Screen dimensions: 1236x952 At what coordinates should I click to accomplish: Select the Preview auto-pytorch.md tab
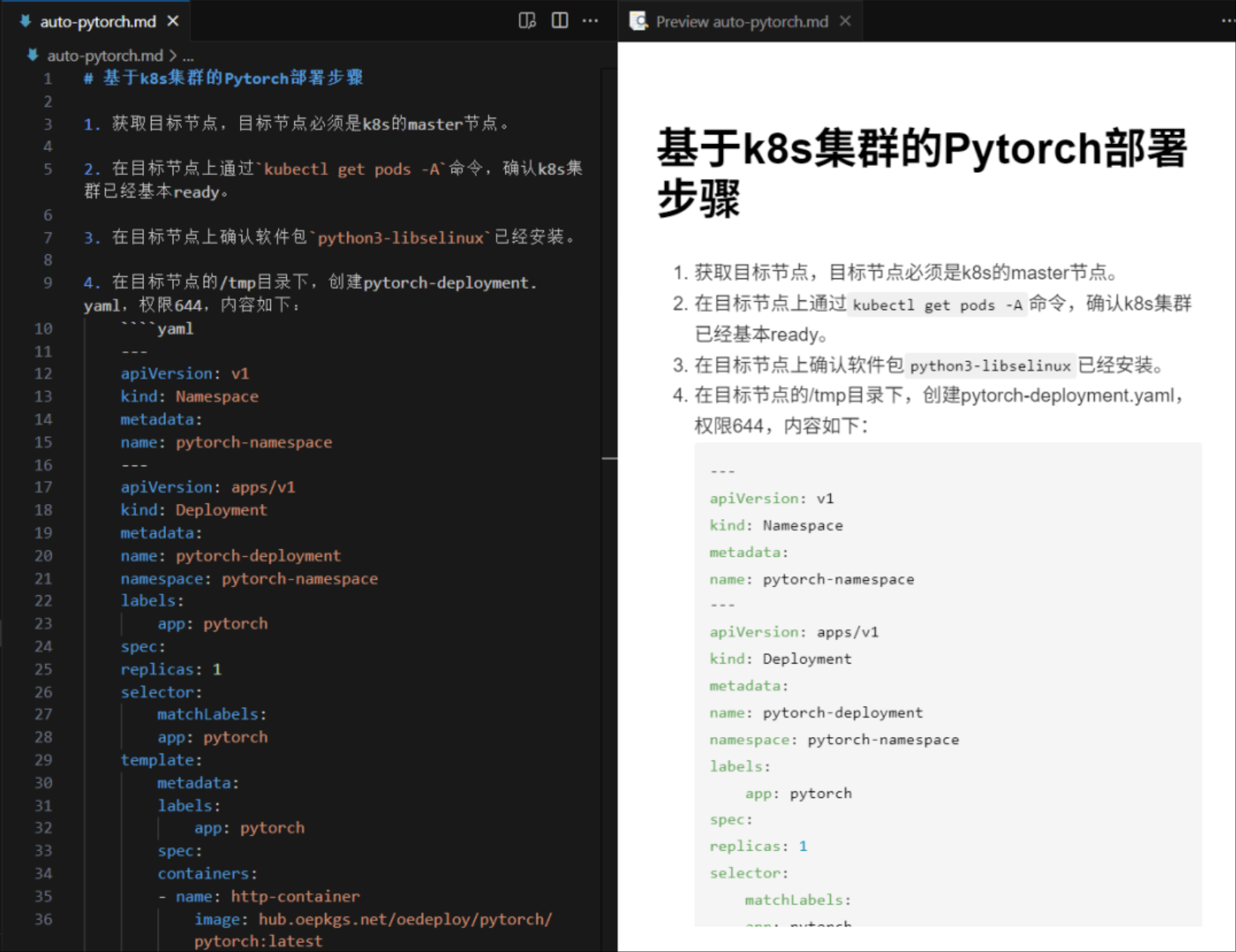[x=741, y=21]
